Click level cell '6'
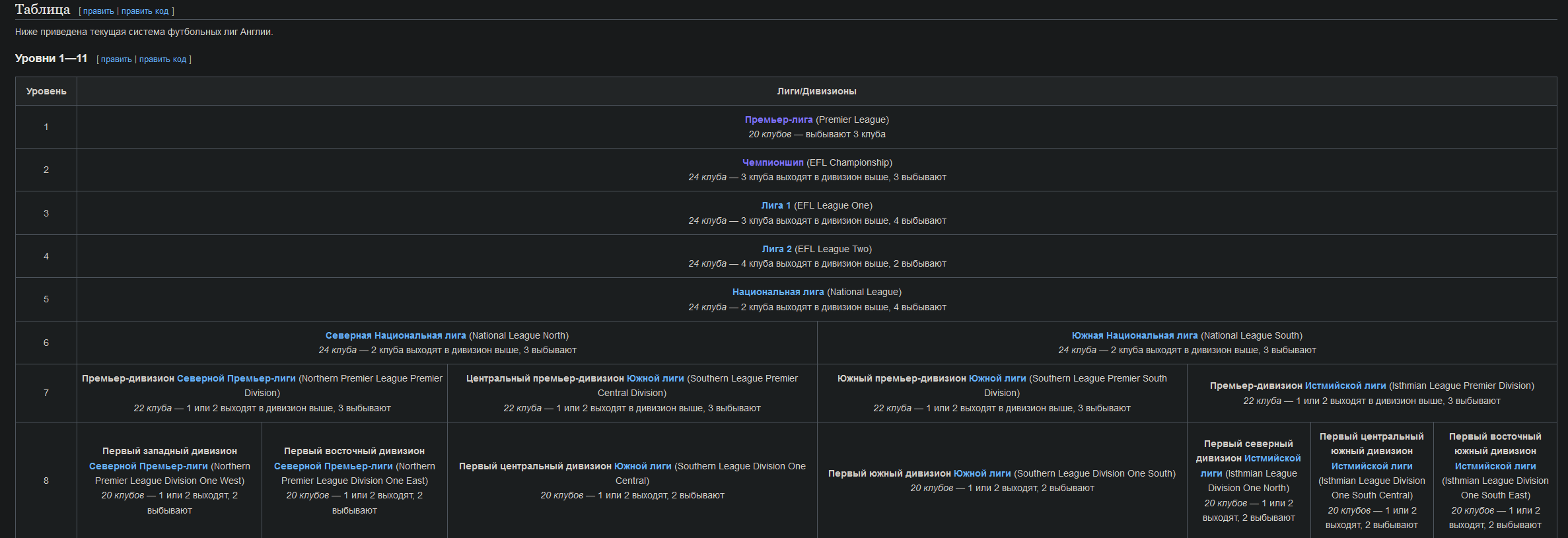The height and width of the screenshot is (538, 1568). point(46,343)
